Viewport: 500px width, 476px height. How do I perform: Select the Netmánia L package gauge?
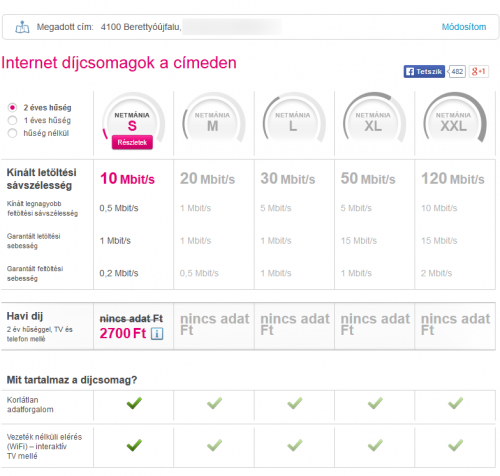pyautogui.click(x=293, y=122)
